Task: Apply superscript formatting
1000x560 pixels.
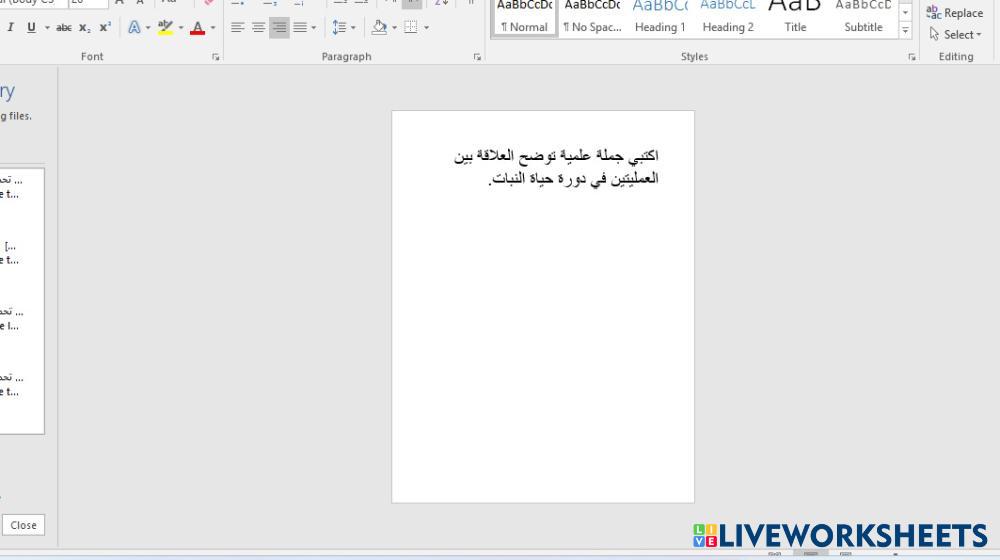Action: pos(104,28)
